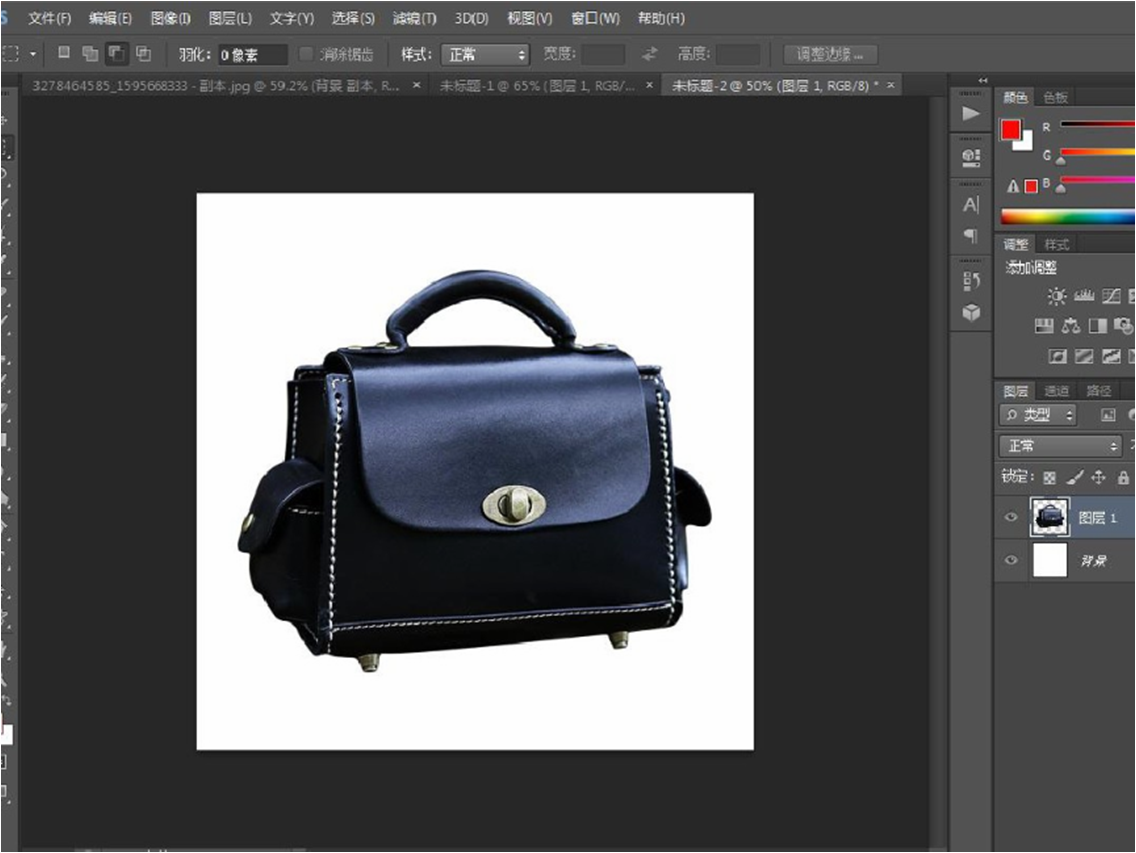Toggle visibility of the 背景 layer
The height and width of the screenshot is (853, 1136).
(x=1011, y=561)
